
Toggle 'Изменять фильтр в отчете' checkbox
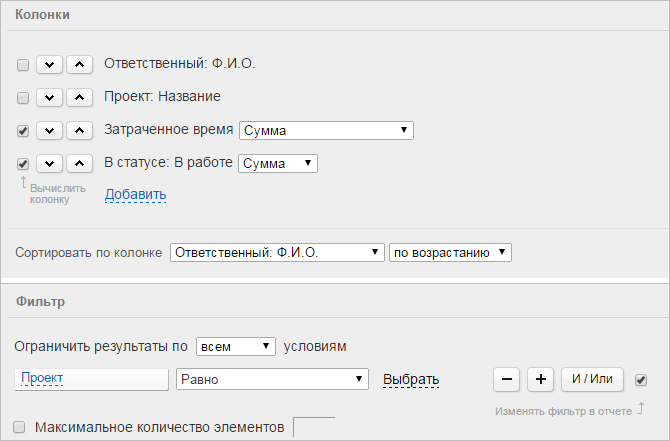tap(641, 379)
